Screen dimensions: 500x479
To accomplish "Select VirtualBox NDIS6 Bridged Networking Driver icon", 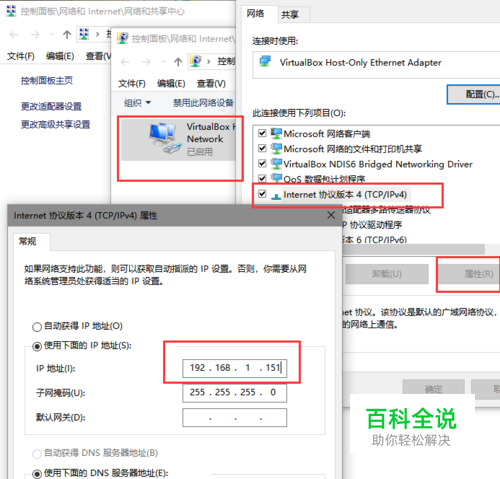I will point(276,164).
